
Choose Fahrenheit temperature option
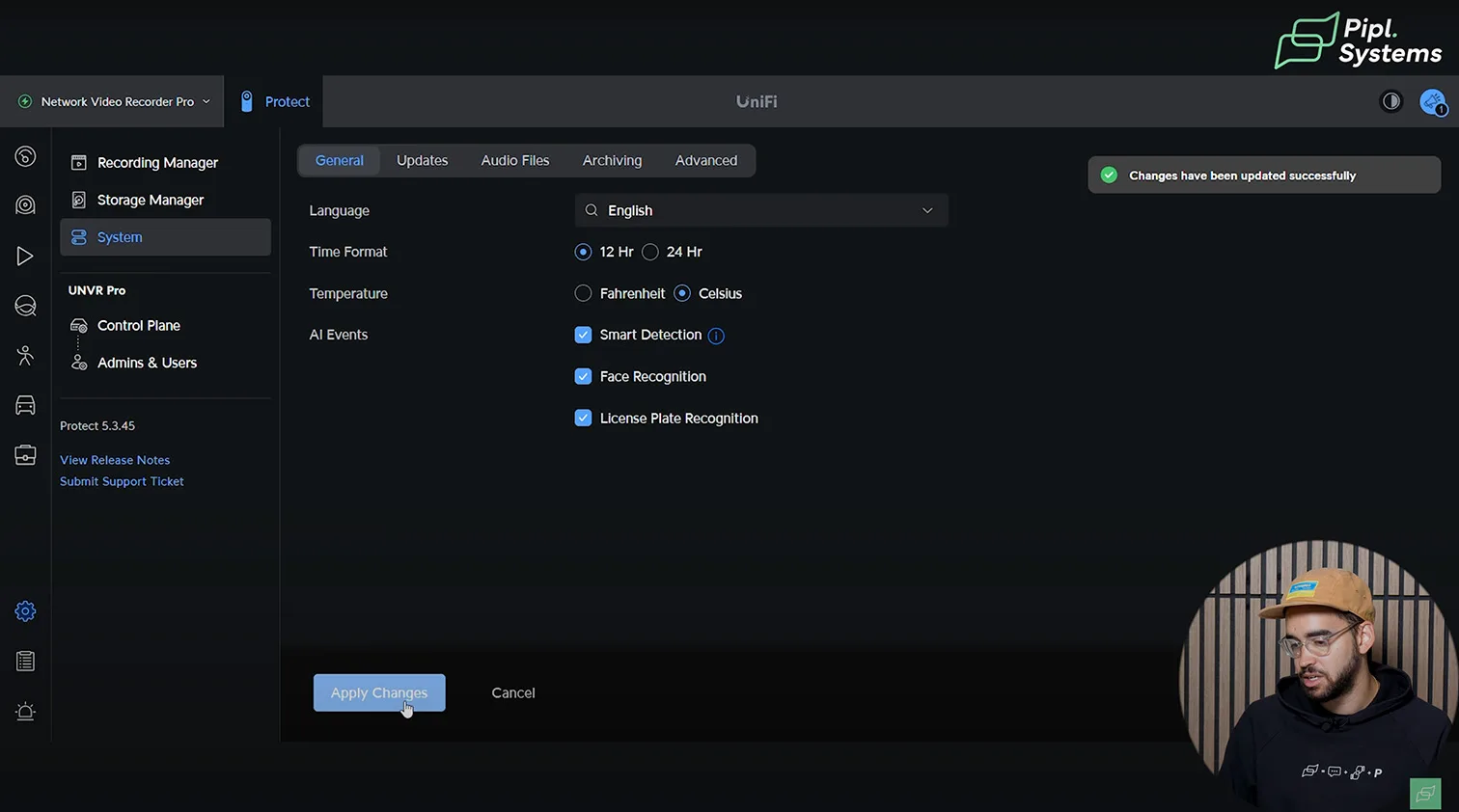tap(583, 293)
